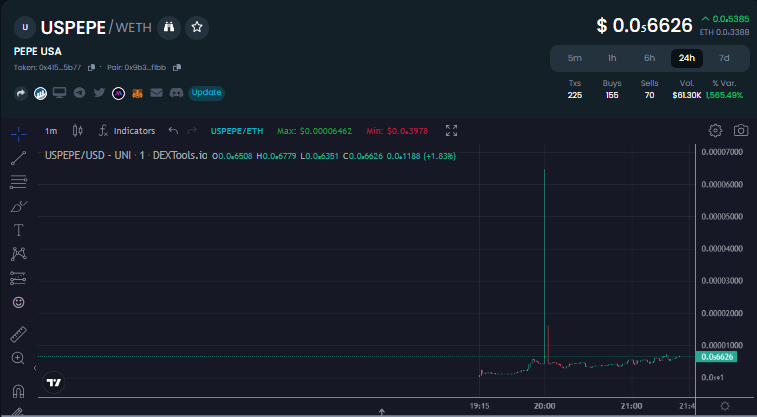The height and width of the screenshot is (417, 757).
Task: Copy the Pair address 0x9b3..f1bb
Action: (x=177, y=68)
